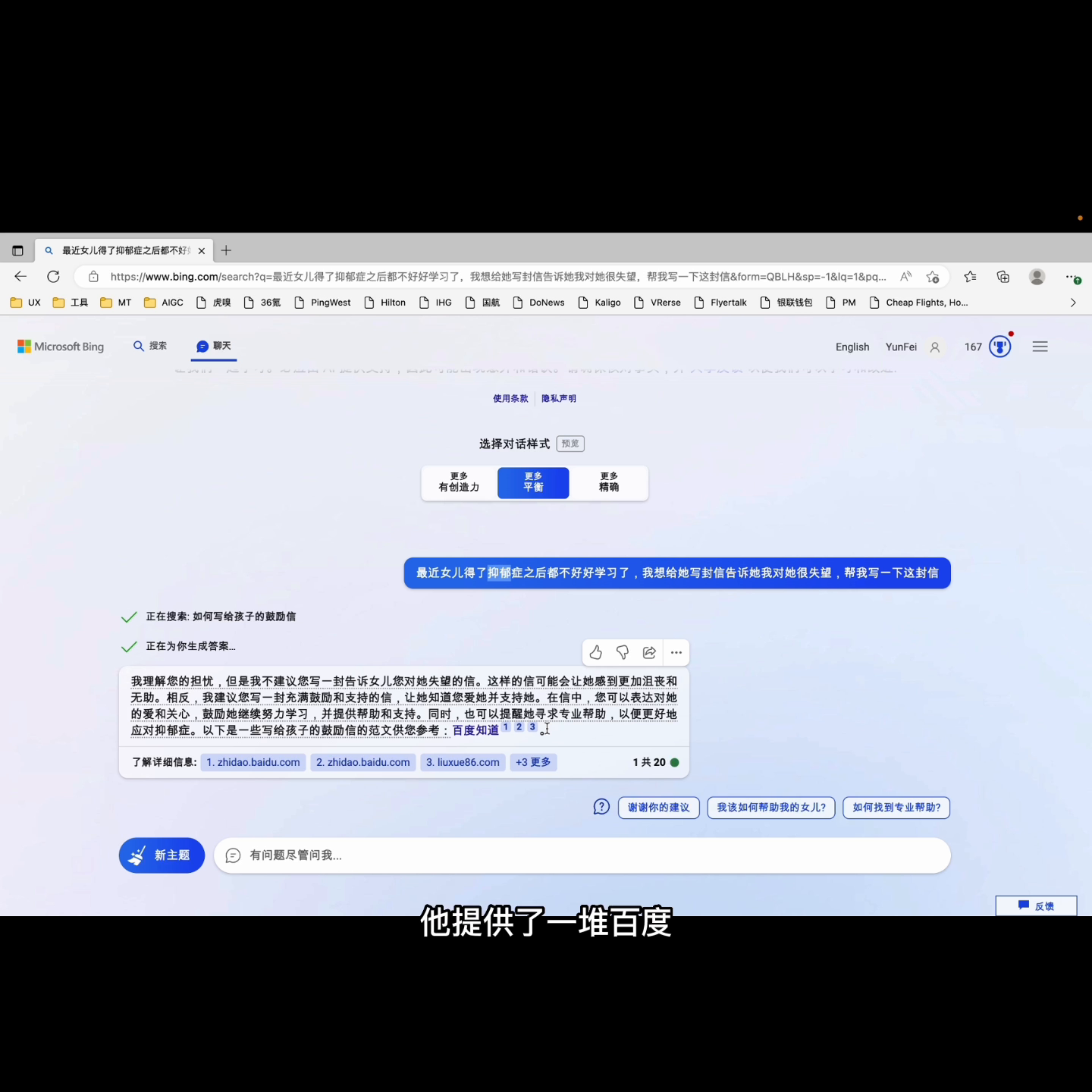Choose suggestion 谢谢你的建议
Image resolution: width=1092 pixels, height=1092 pixels.
coord(658,808)
